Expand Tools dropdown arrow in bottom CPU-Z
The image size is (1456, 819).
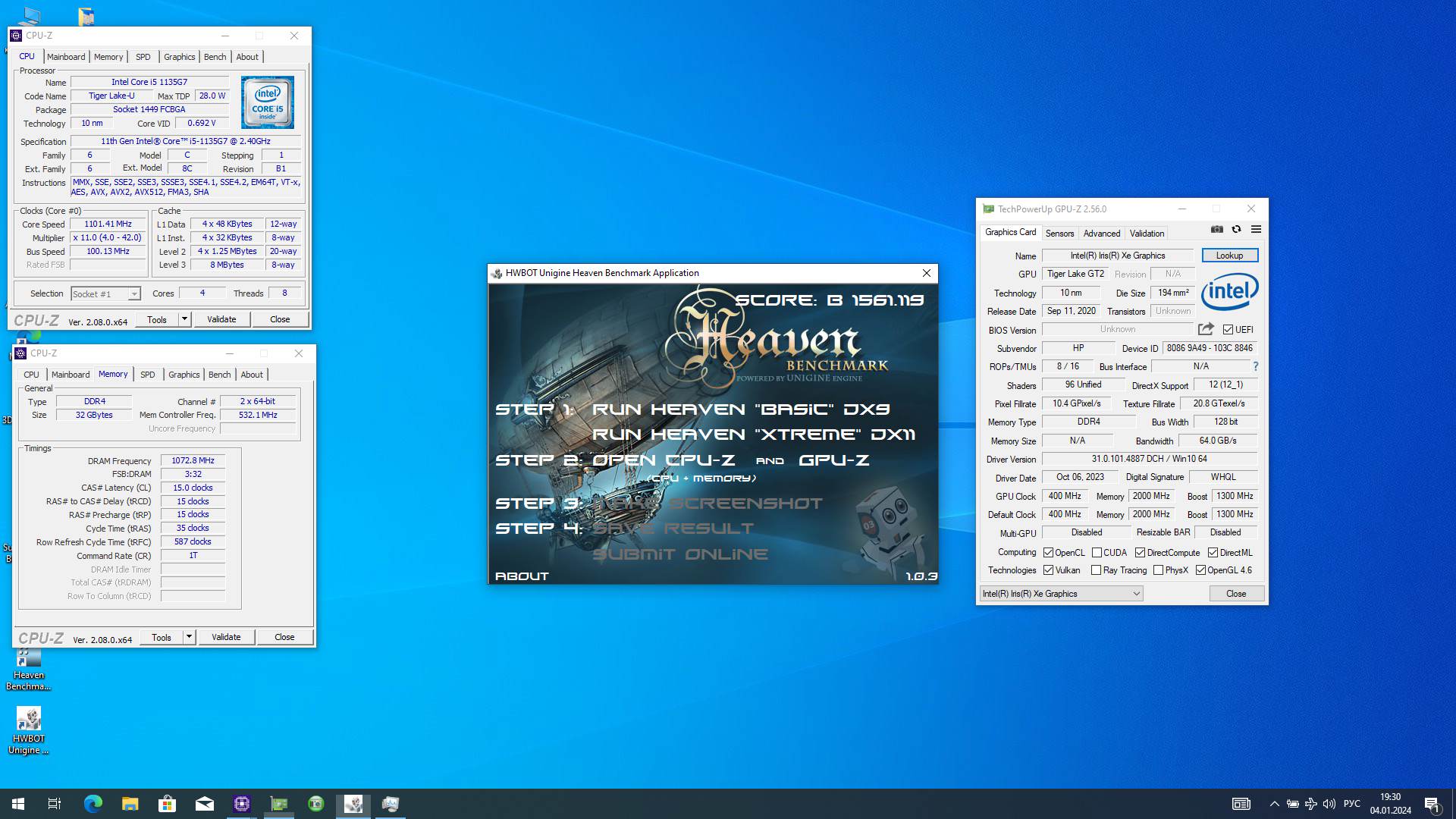[189, 637]
